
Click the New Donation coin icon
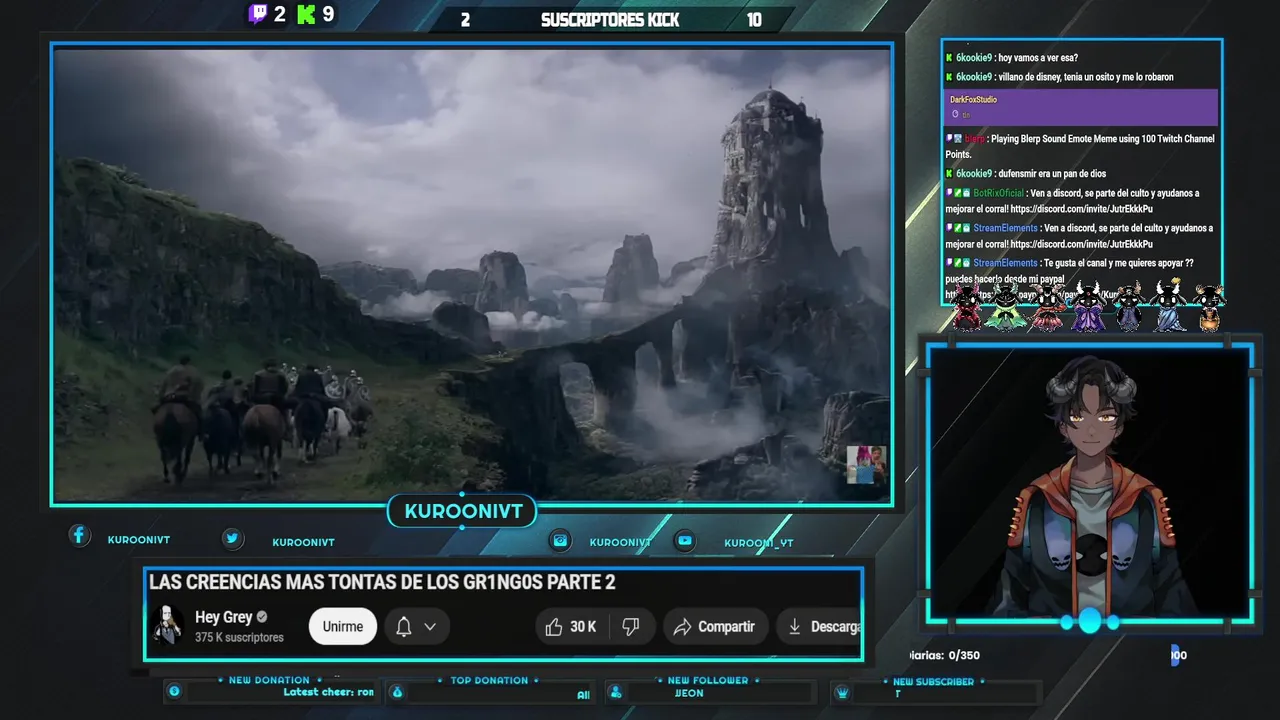coord(175,692)
